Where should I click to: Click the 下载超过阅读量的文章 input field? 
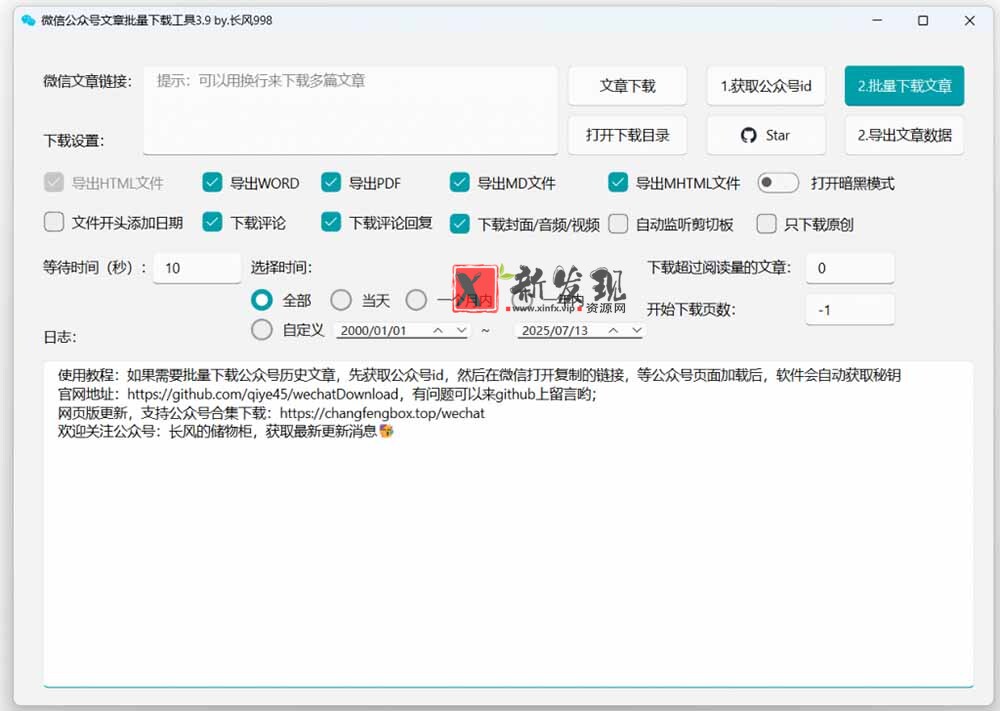849,268
